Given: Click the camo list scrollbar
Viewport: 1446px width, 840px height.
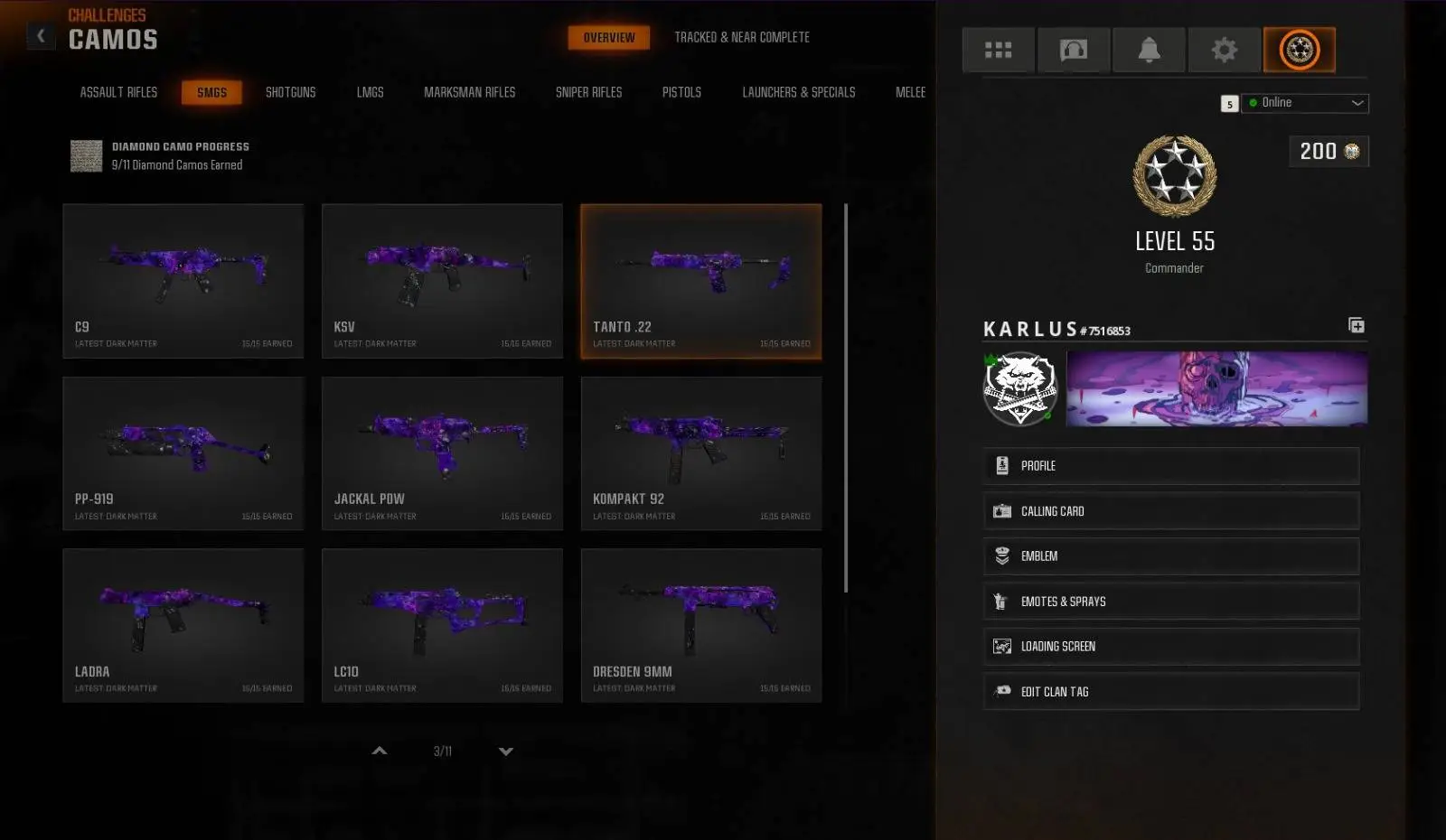Looking at the screenshot, I should 846,397.
